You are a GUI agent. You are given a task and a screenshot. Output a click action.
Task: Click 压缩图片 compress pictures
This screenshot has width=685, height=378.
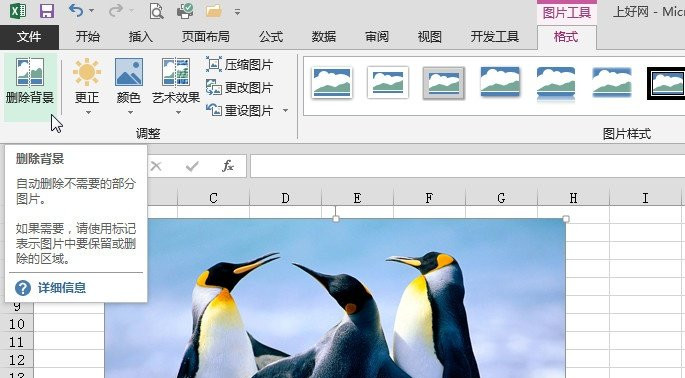coord(239,65)
